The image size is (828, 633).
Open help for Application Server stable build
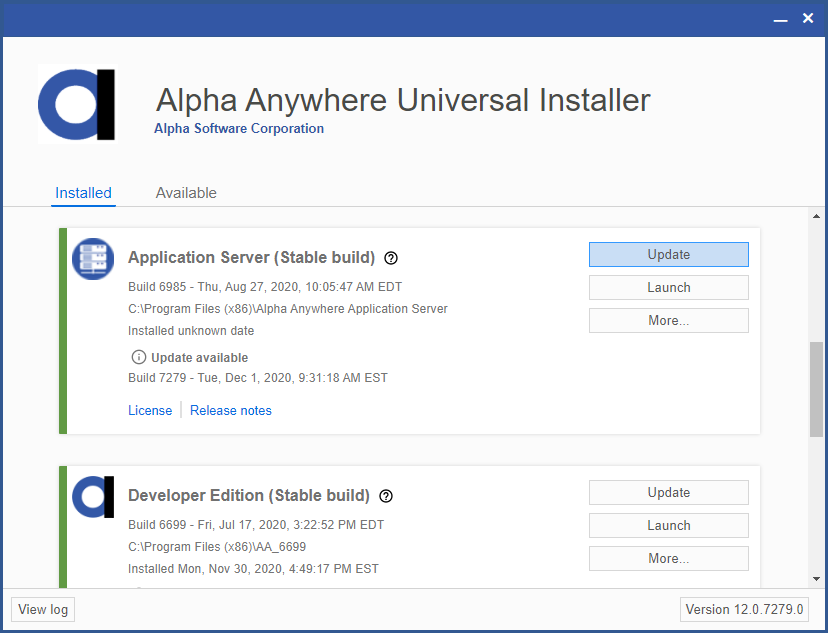click(390, 258)
